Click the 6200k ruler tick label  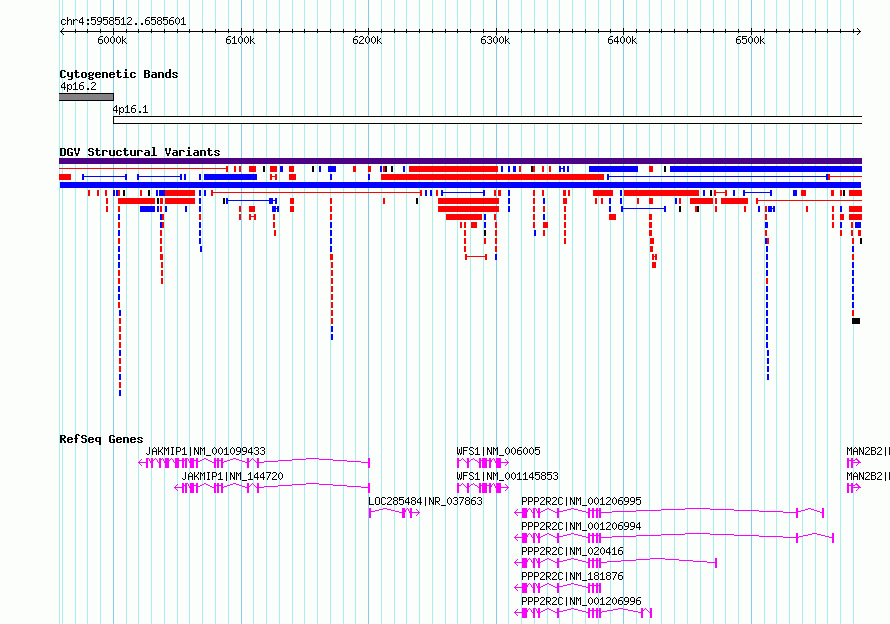click(x=367, y=40)
